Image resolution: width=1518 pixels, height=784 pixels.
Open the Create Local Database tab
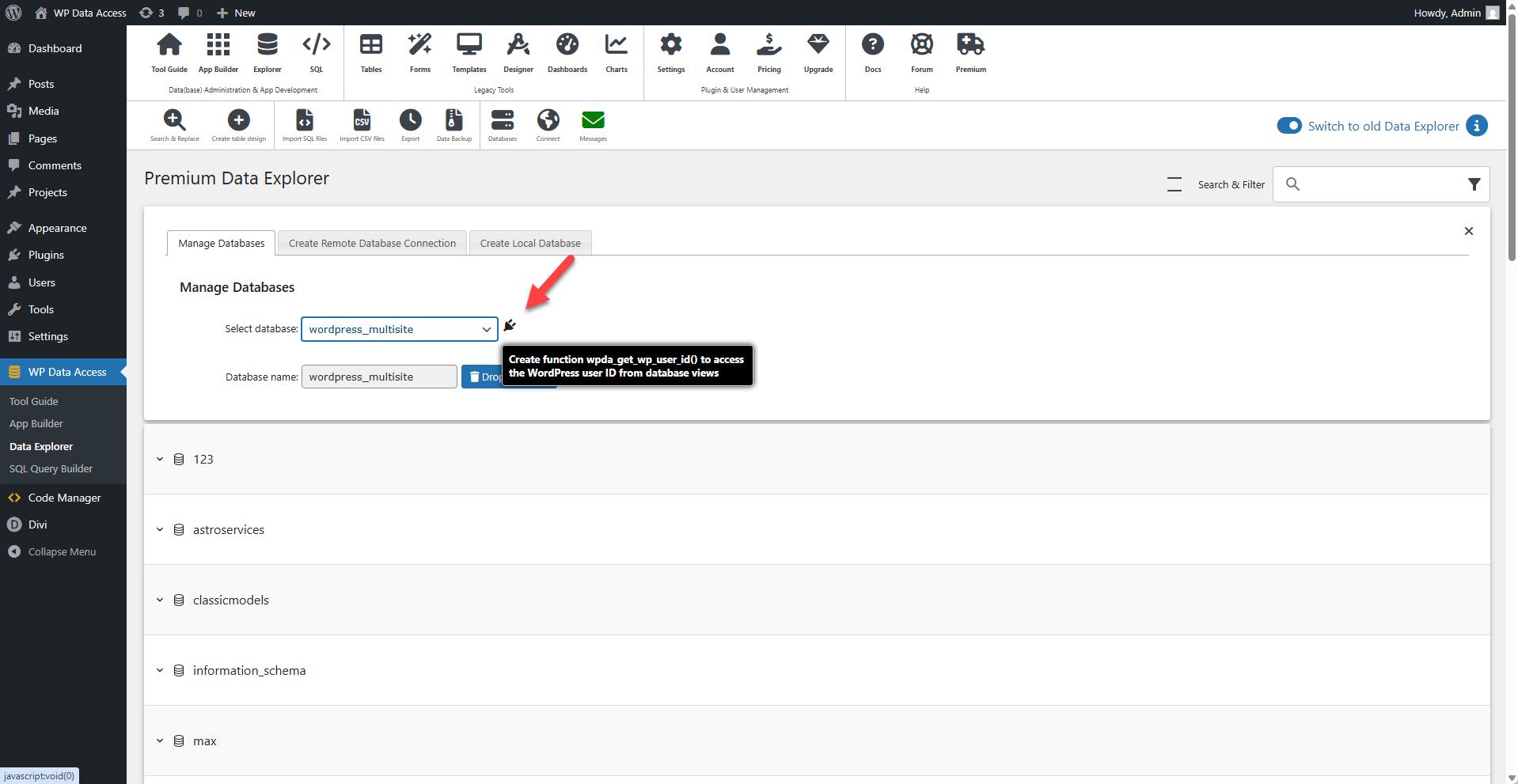(529, 243)
